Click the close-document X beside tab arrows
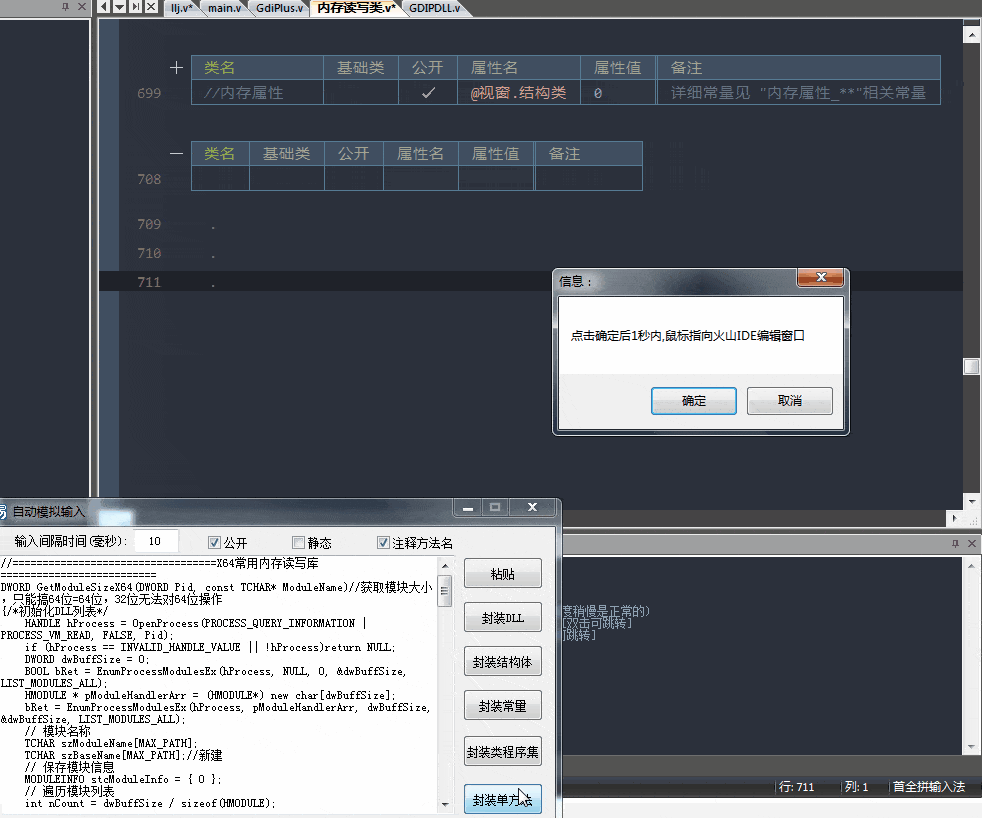 pos(150,7)
